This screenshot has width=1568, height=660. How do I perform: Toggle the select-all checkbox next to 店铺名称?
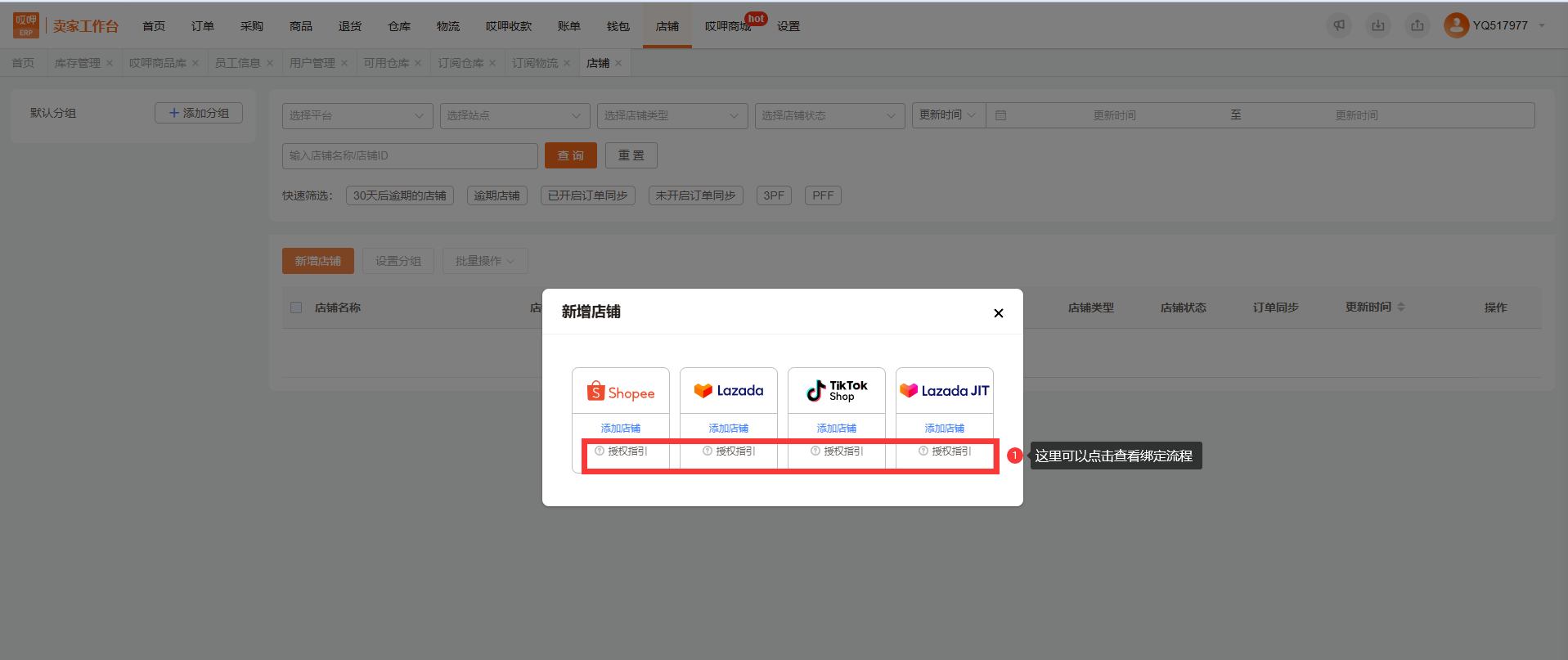[296, 308]
